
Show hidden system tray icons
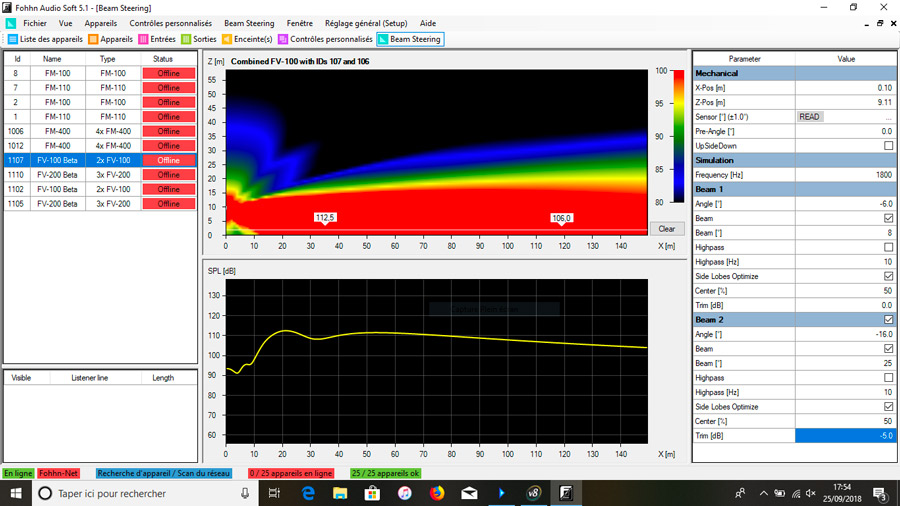(763, 493)
